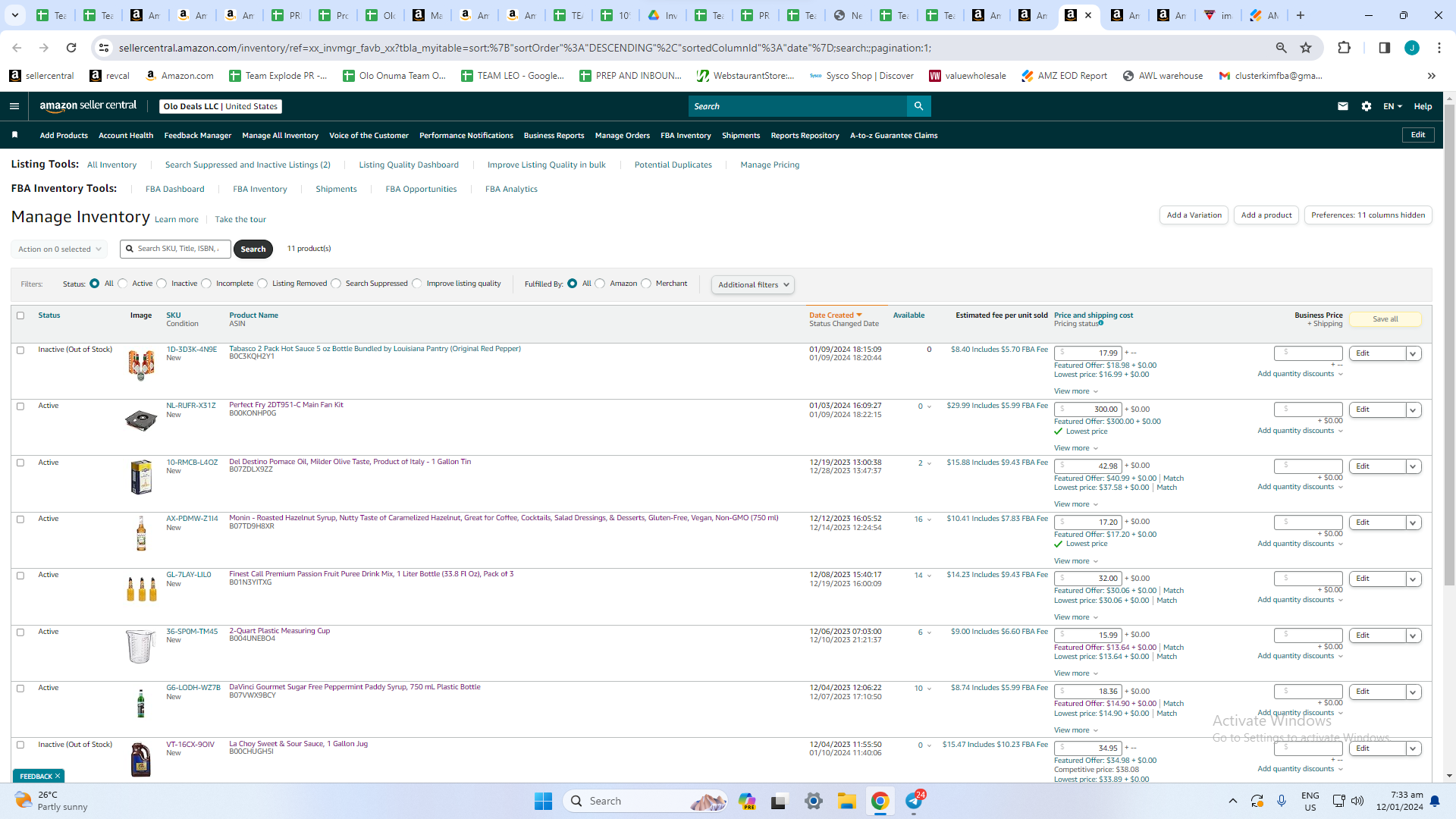Check the Tabasco row checkbox

coord(20,350)
